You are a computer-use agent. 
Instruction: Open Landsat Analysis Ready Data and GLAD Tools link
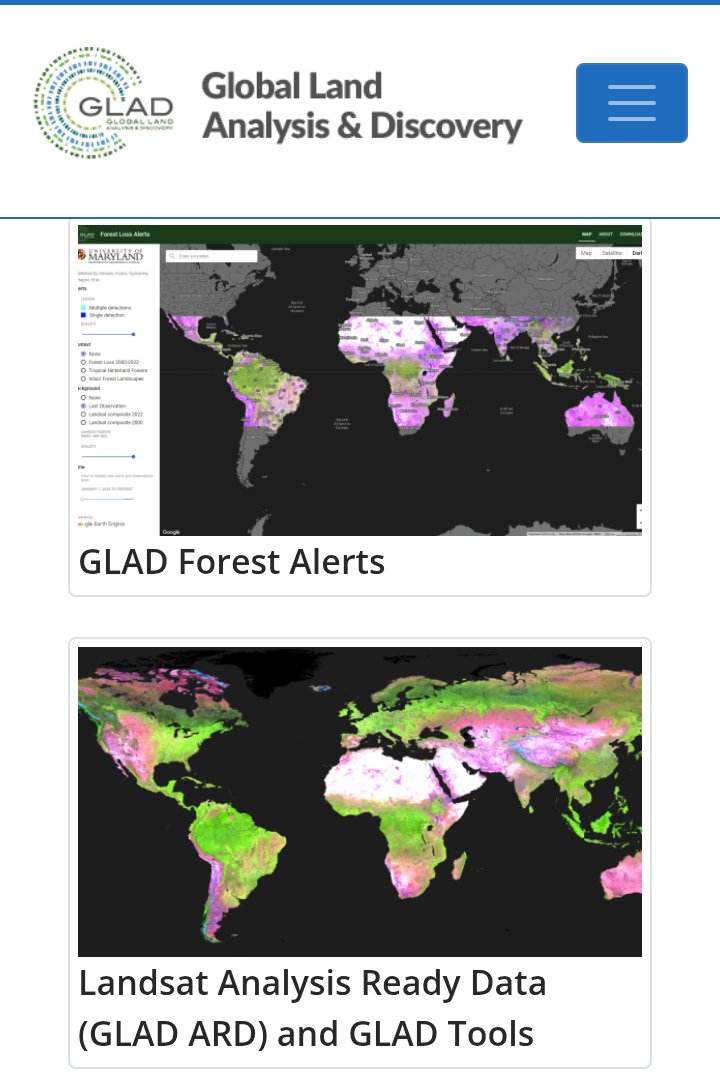313,1008
